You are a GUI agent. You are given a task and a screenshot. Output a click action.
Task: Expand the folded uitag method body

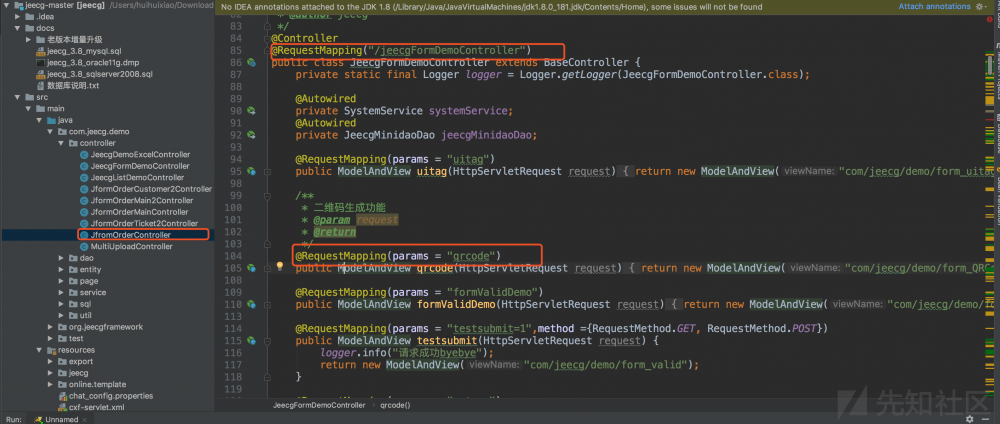point(626,171)
